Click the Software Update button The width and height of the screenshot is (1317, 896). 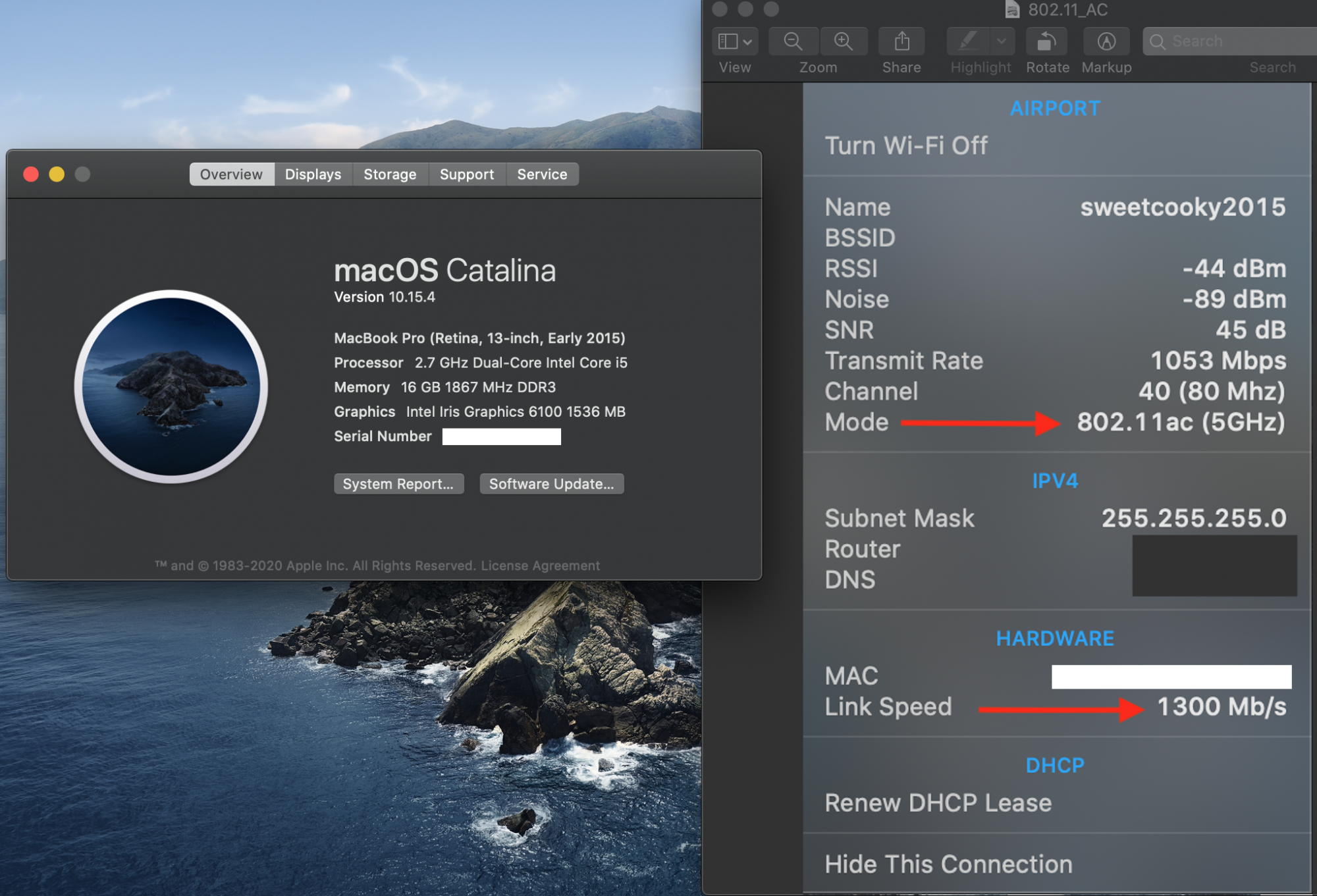point(551,484)
